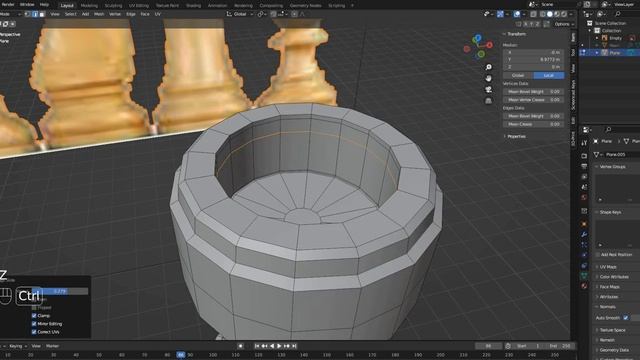Toggle the Add Rest Position checkbox
The width and height of the screenshot is (640, 360).
tap(598, 254)
